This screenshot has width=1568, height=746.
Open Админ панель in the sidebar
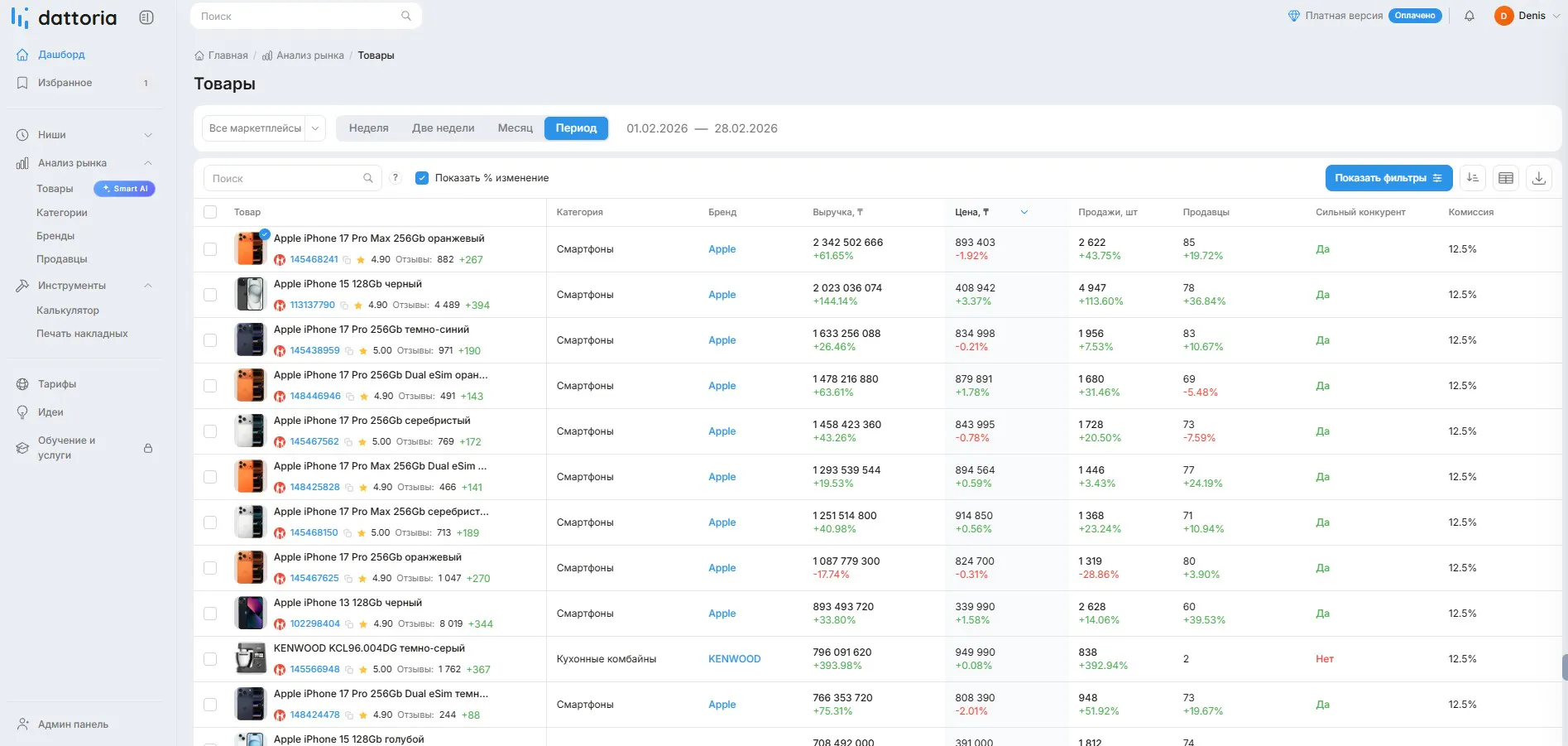click(x=73, y=724)
